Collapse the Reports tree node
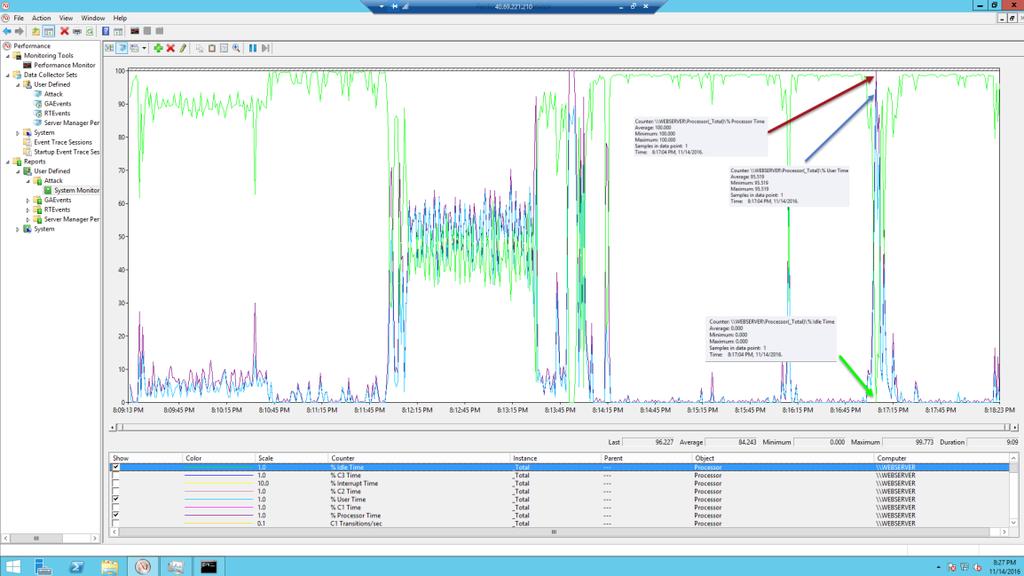This screenshot has height=576, width=1024. click(x=8, y=161)
